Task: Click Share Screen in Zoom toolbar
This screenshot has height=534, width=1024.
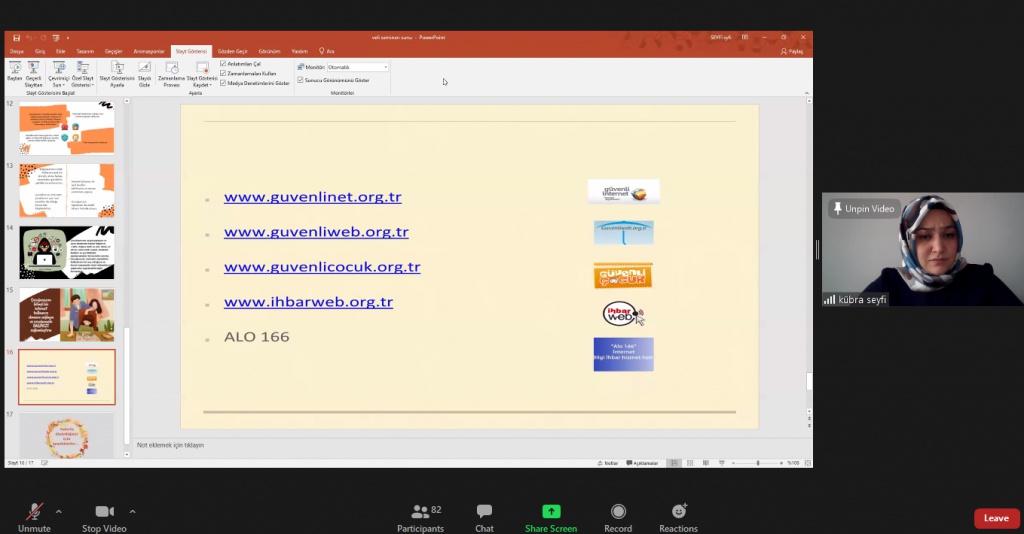Action: pyautogui.click(x=551, y=518)
